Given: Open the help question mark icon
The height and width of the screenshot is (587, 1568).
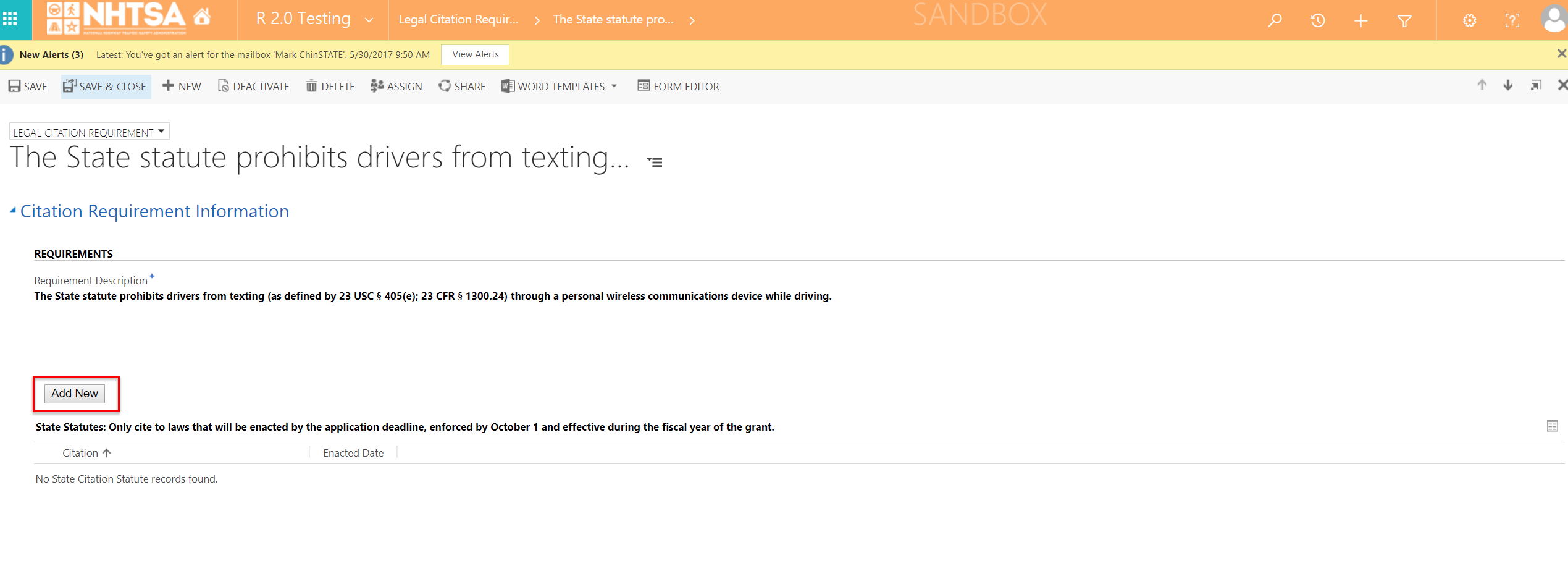Looking at the screenshot, I should click(1512, 20).
